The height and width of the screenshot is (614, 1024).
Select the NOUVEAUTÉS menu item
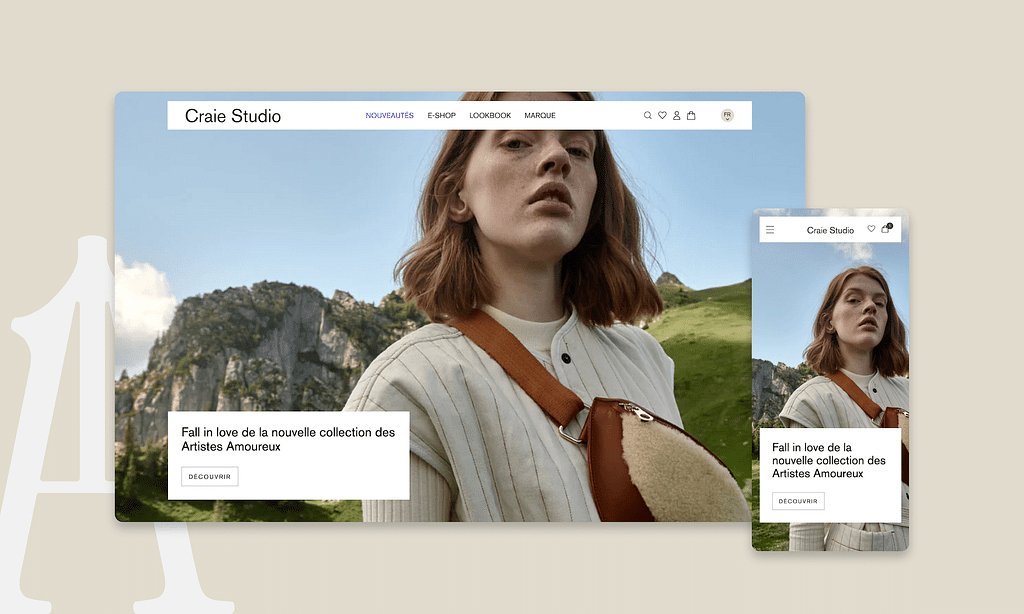click(x=389, y=116)
